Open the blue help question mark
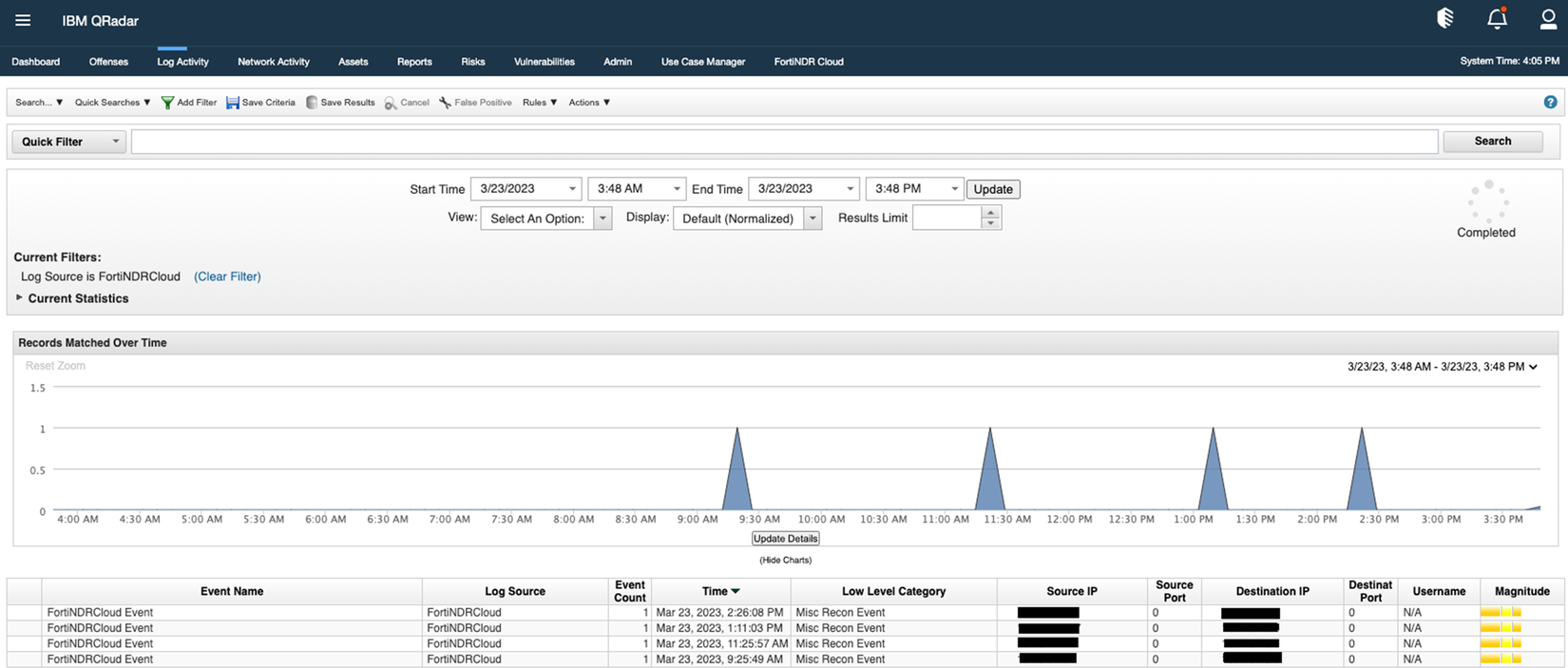The height and width of the screenshot is (668, 1568). coord(1550,102)
